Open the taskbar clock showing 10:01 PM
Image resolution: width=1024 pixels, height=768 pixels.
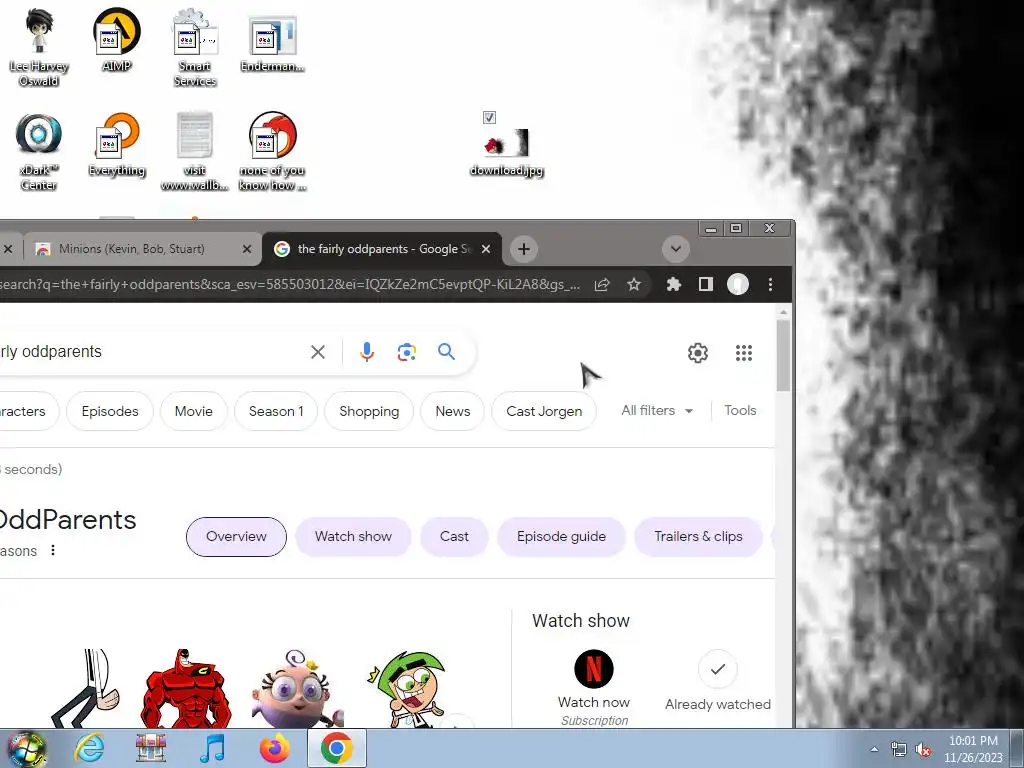coord(973,749)
